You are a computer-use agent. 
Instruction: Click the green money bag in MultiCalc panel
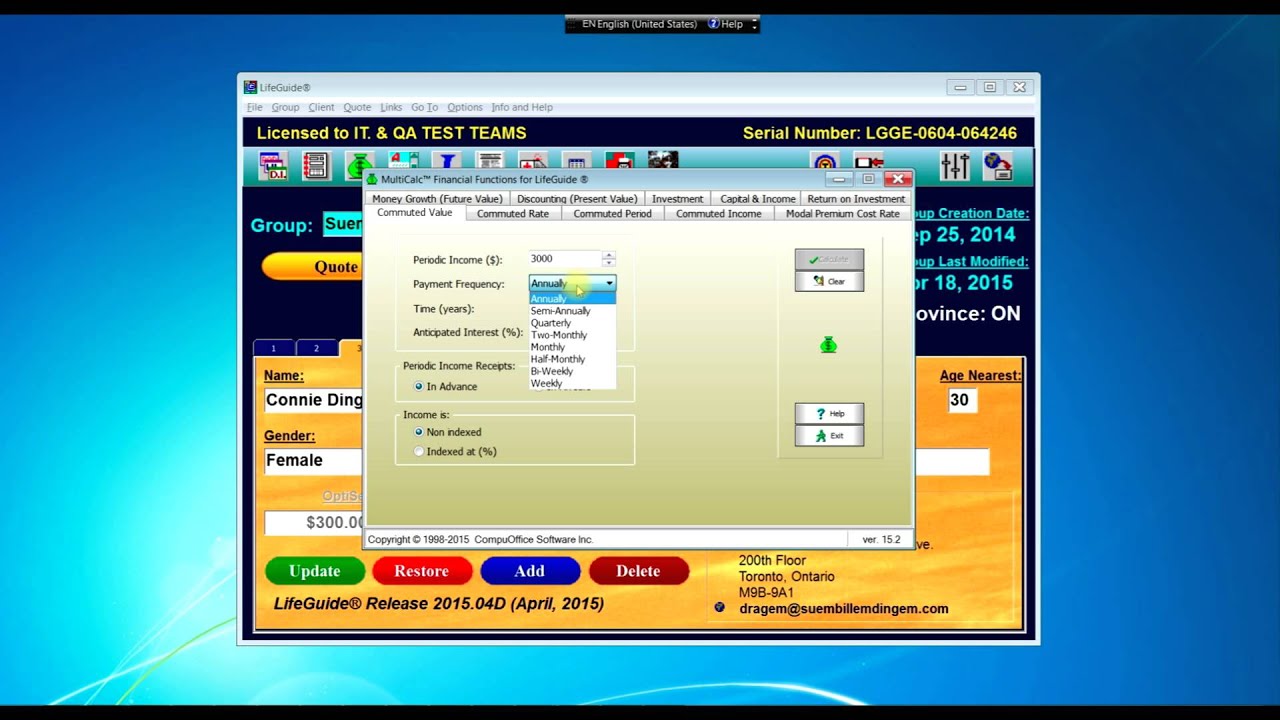click(x=828, y=345)
